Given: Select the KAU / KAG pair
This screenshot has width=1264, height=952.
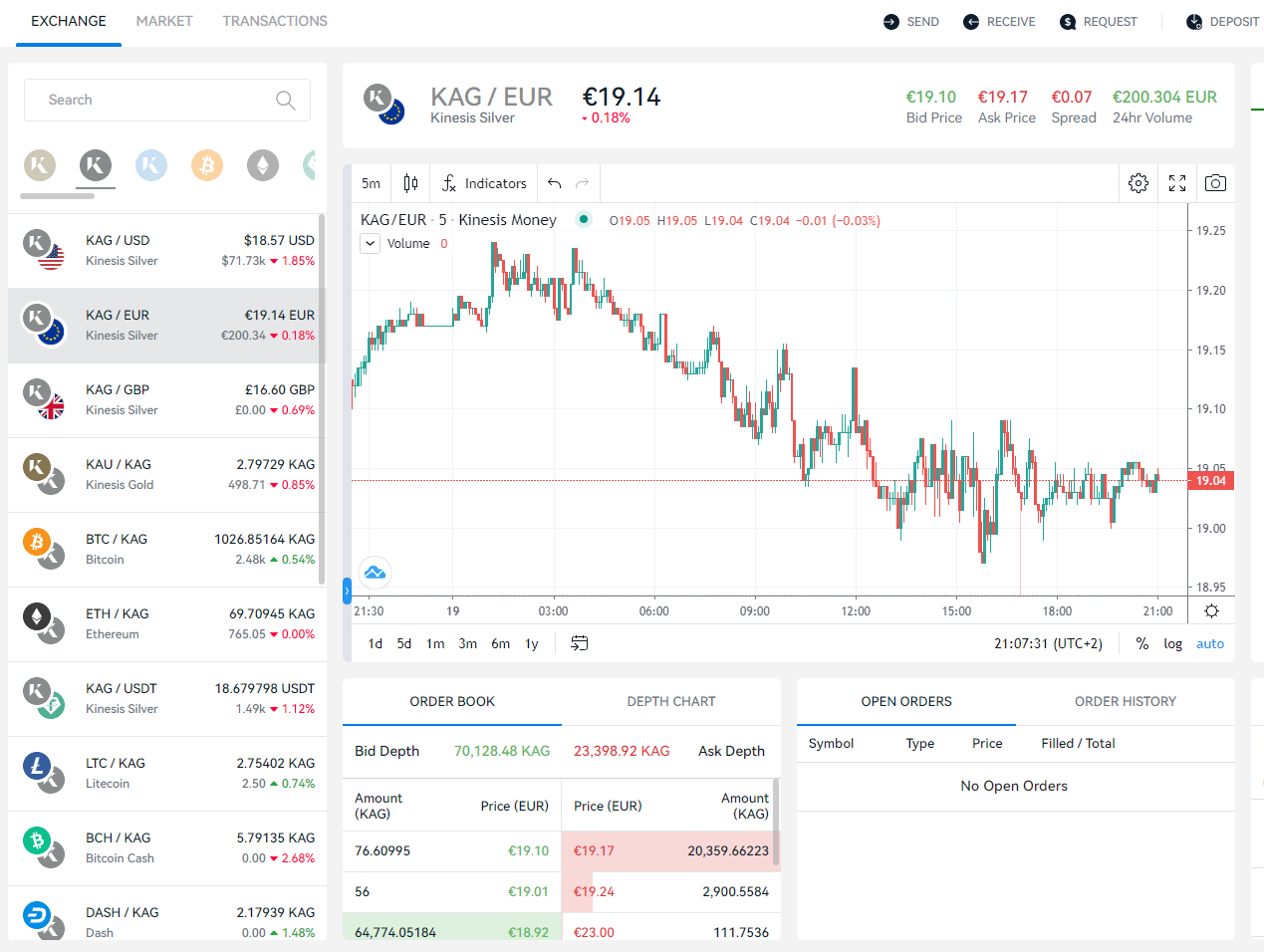Looking at the screenshot, I should tap(167, 475).
